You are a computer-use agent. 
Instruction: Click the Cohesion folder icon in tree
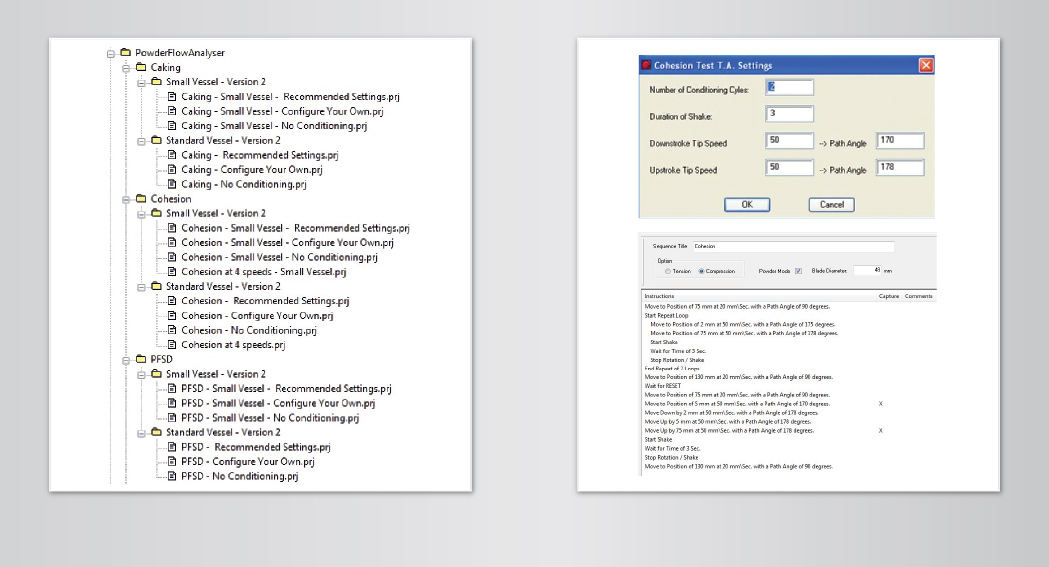141,199
